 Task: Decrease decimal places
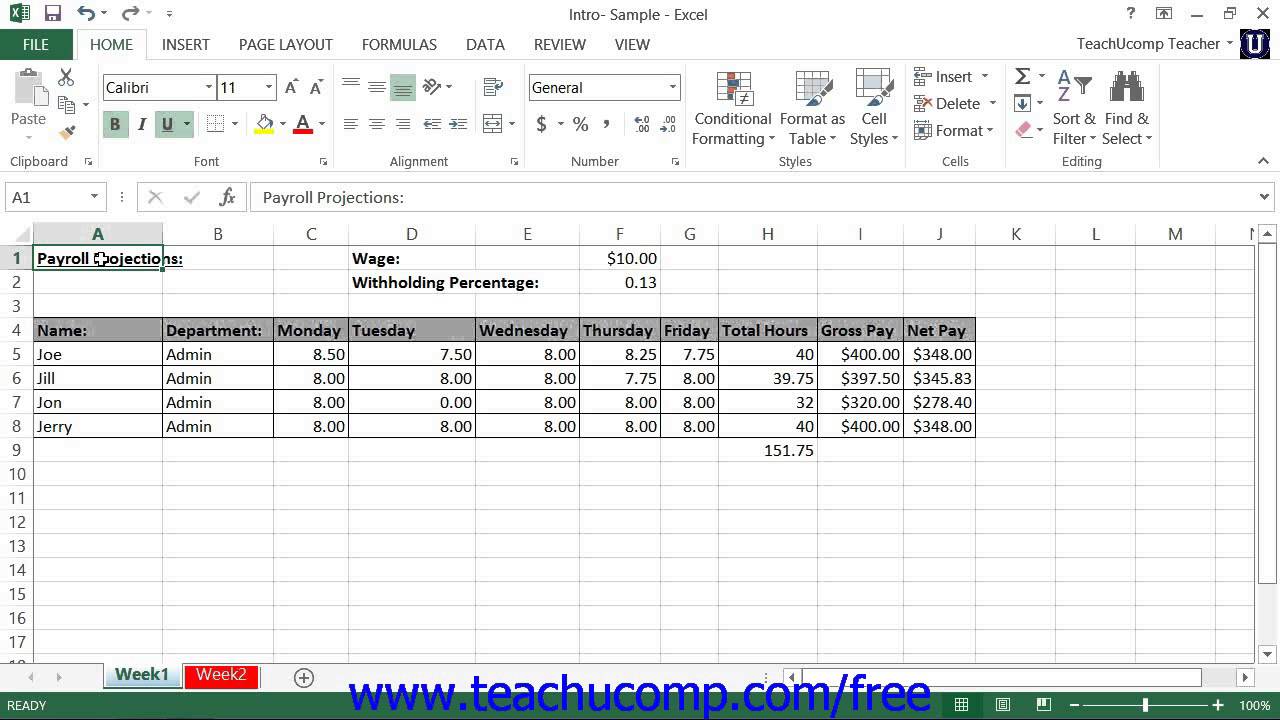tap(668, 124)
